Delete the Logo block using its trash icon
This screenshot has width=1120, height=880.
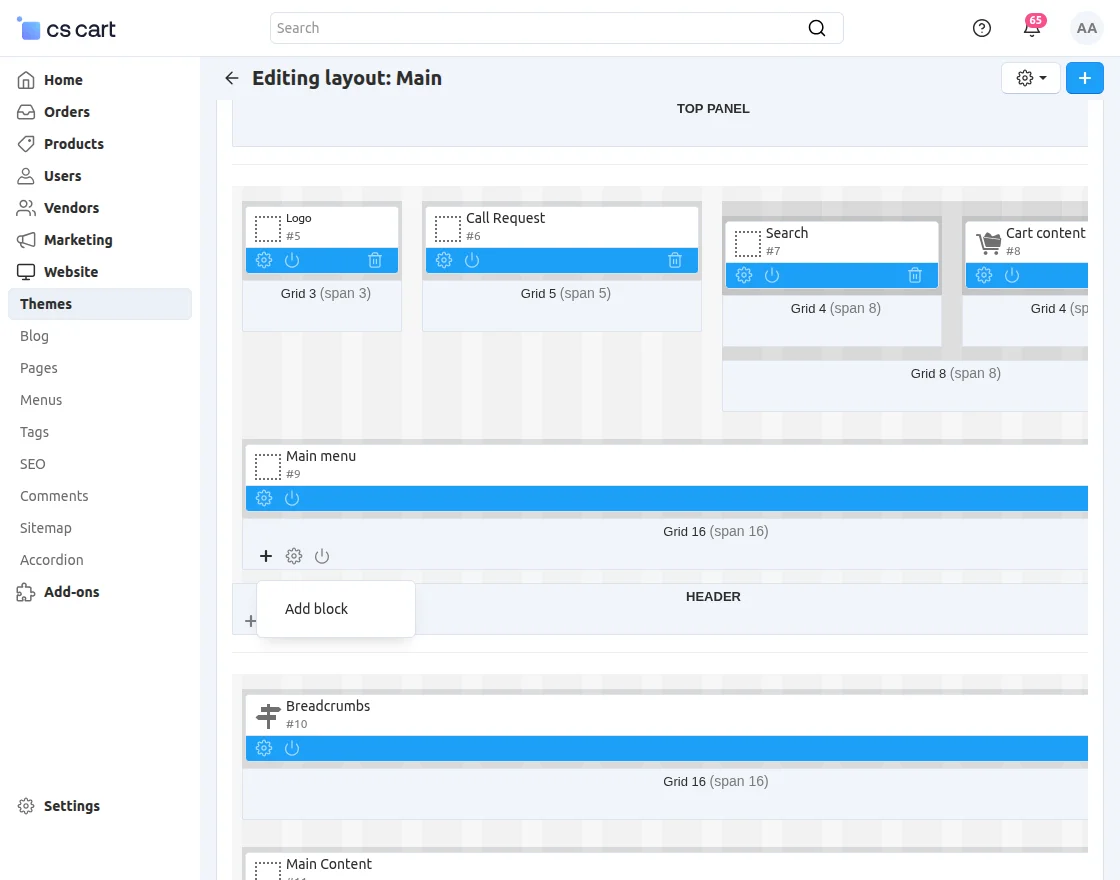[x=375, y=260]
